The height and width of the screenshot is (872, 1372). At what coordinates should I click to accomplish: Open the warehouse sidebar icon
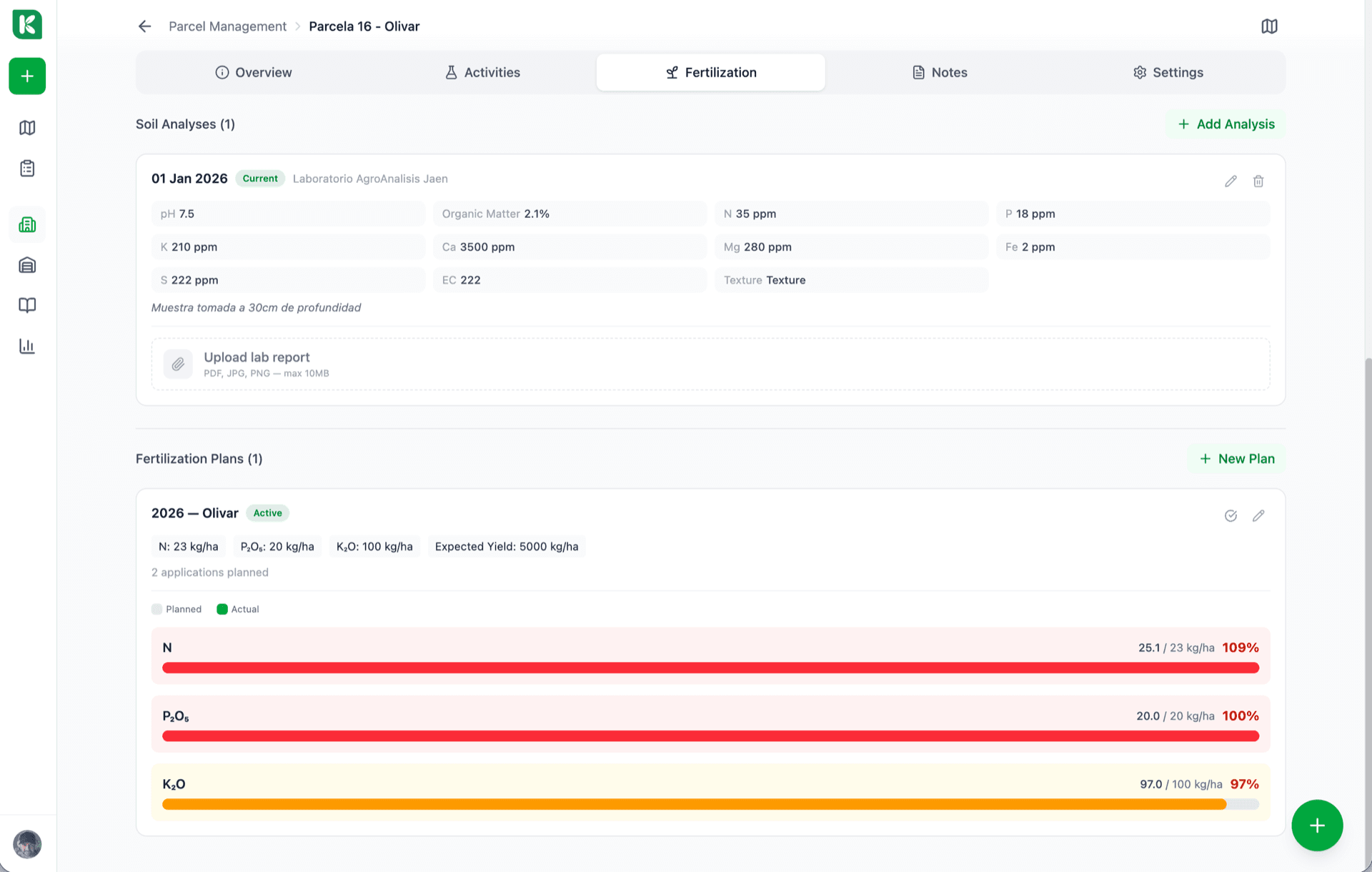point(27,265)
